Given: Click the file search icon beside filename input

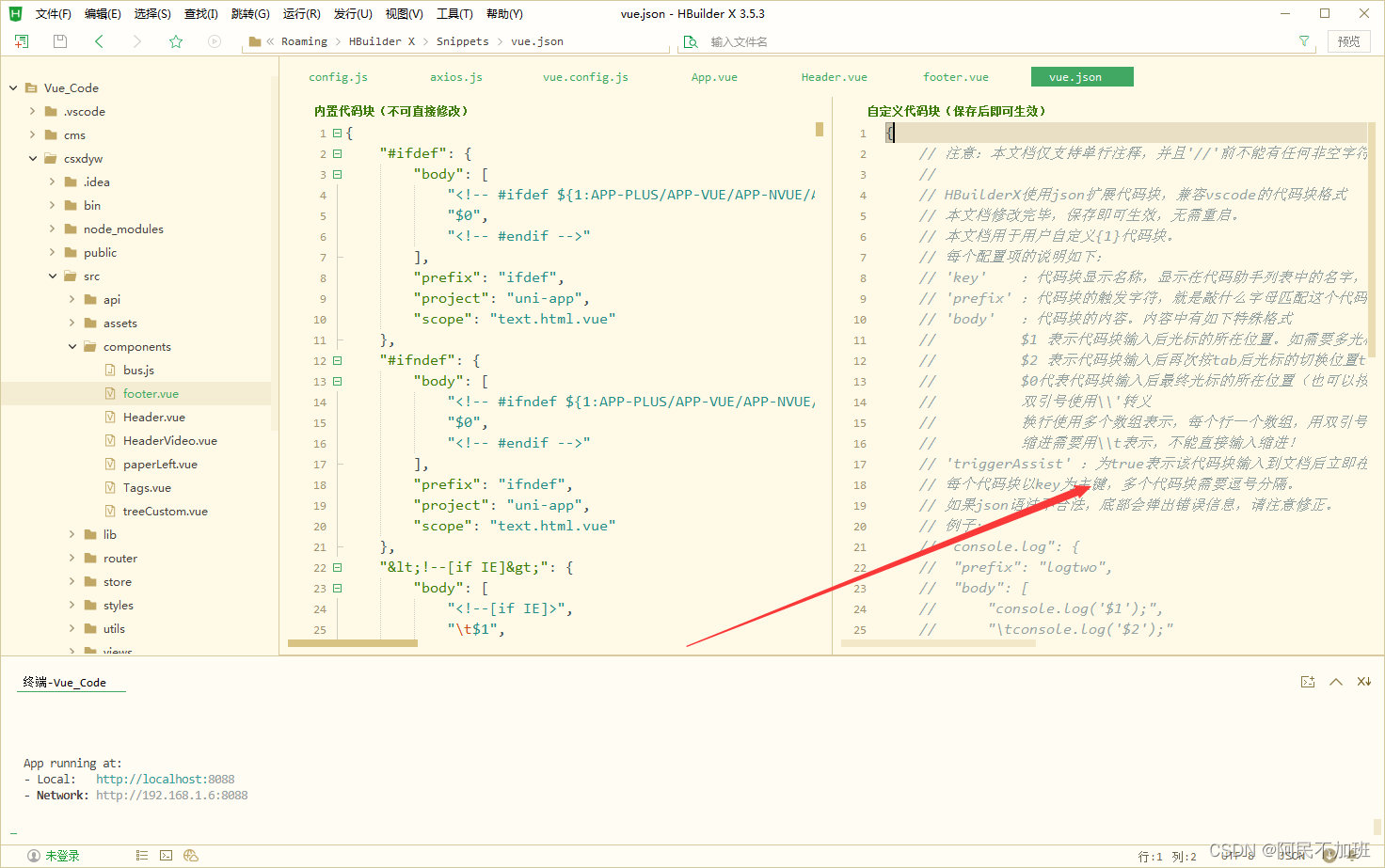Looking at the screenshot, I should click(x=691, y=41).
